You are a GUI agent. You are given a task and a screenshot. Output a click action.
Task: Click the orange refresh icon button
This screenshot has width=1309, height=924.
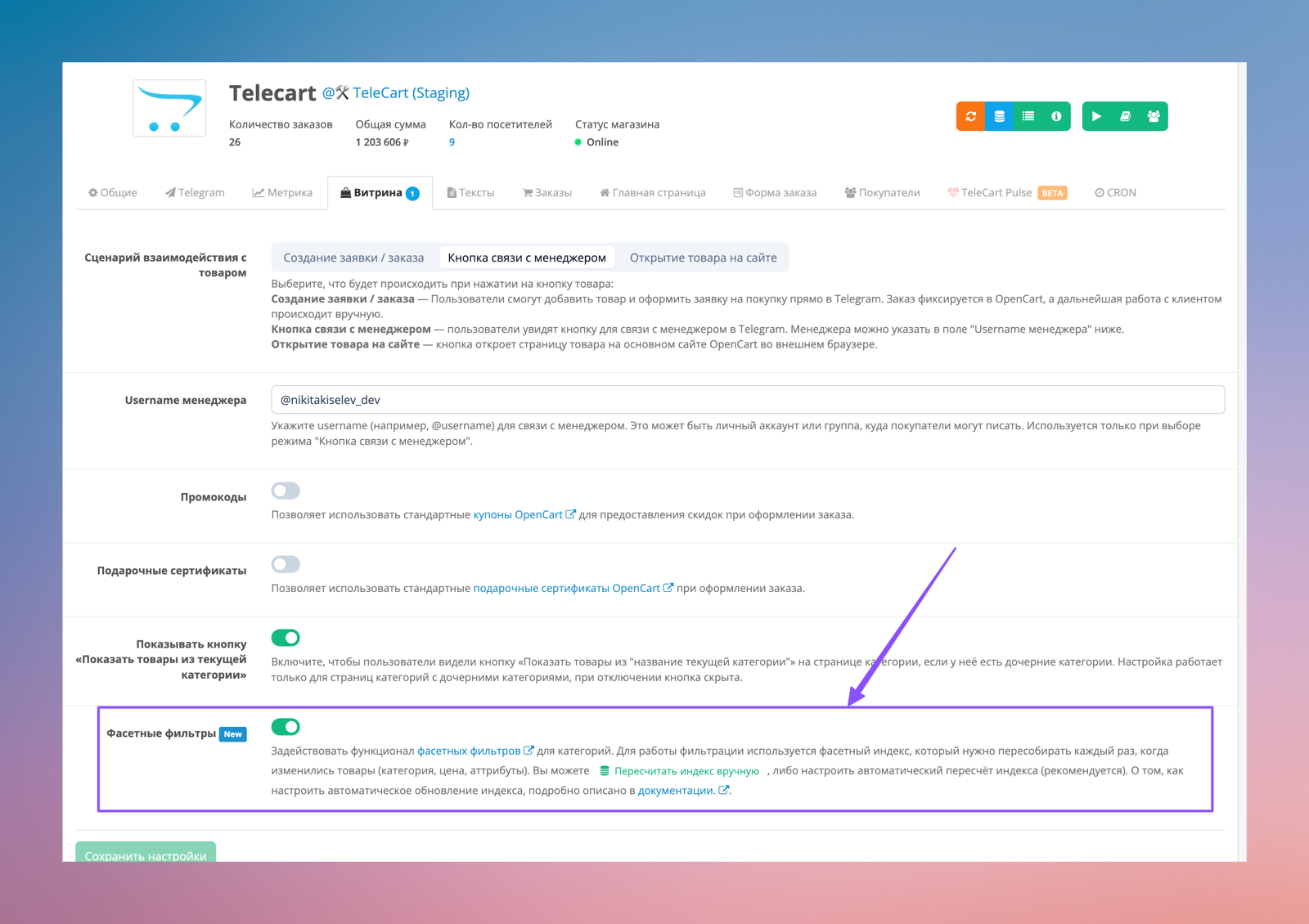pyautogui.click(x=970, y=117)
